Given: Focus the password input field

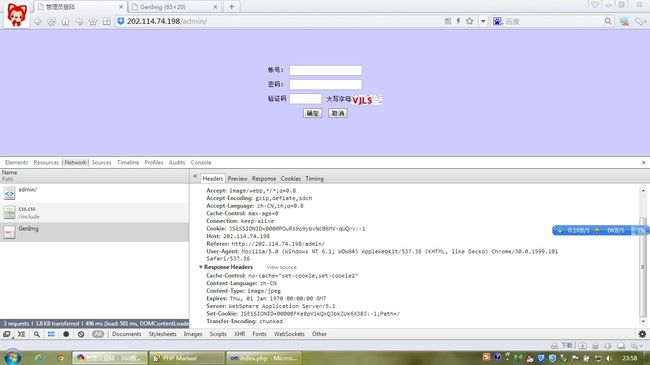Looking at the screenshot, I should coord(325,85).
